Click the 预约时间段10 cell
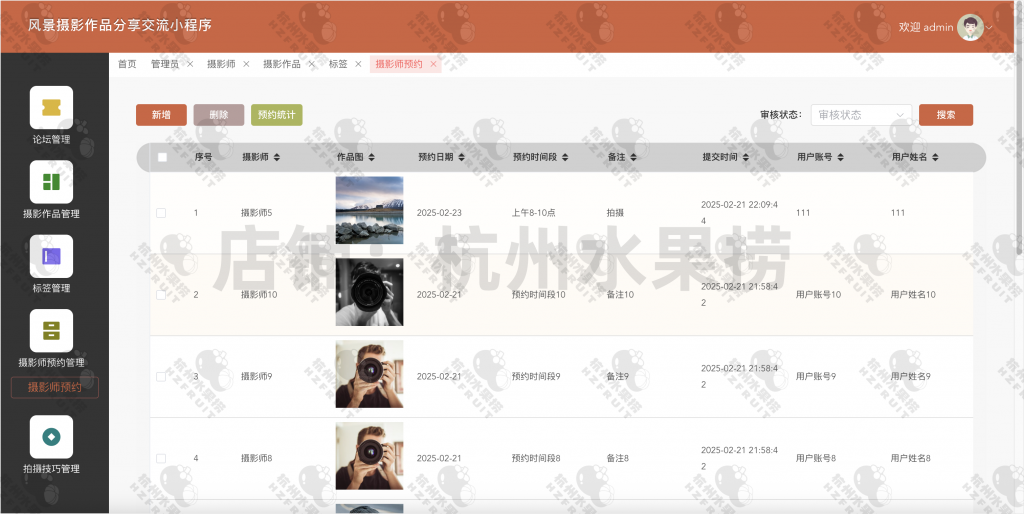Viewport: 1024px width, 514px height. (x=538, y=295)
